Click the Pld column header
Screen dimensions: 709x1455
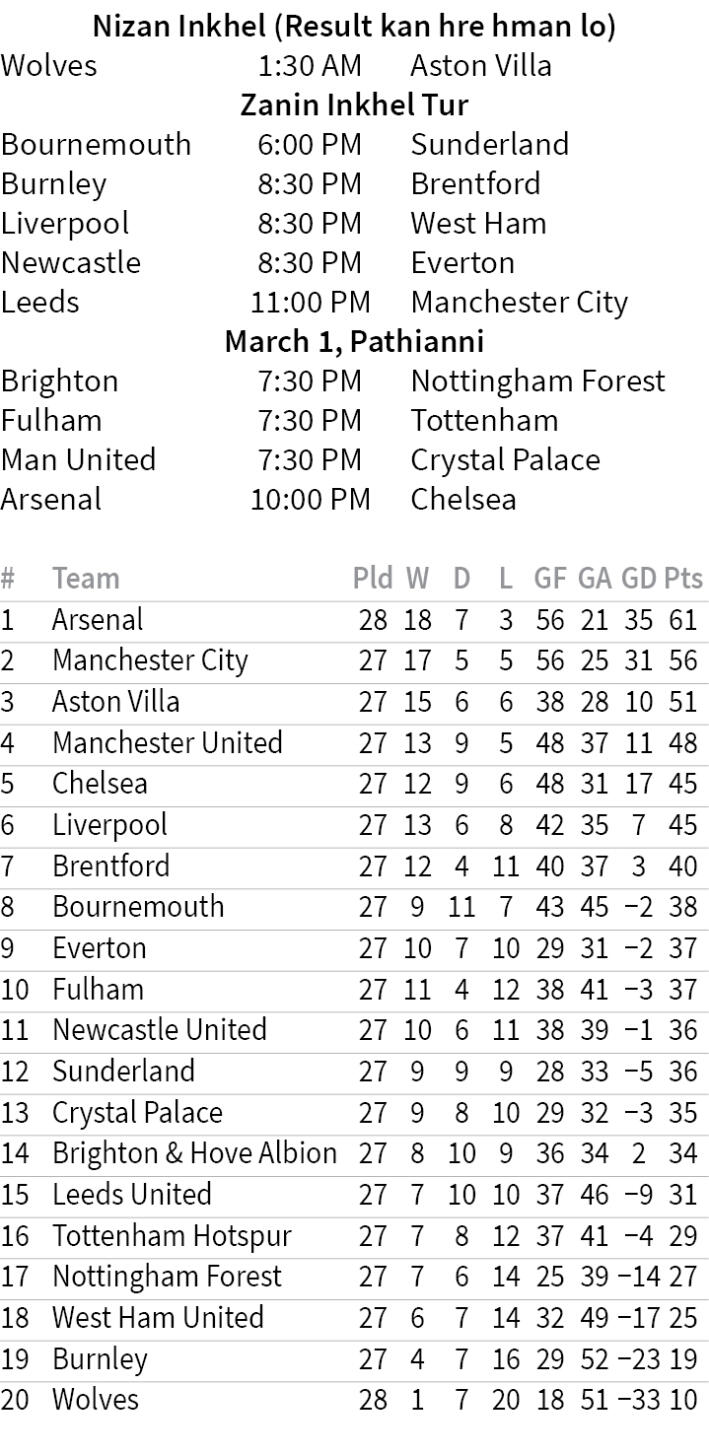(372, 578)
